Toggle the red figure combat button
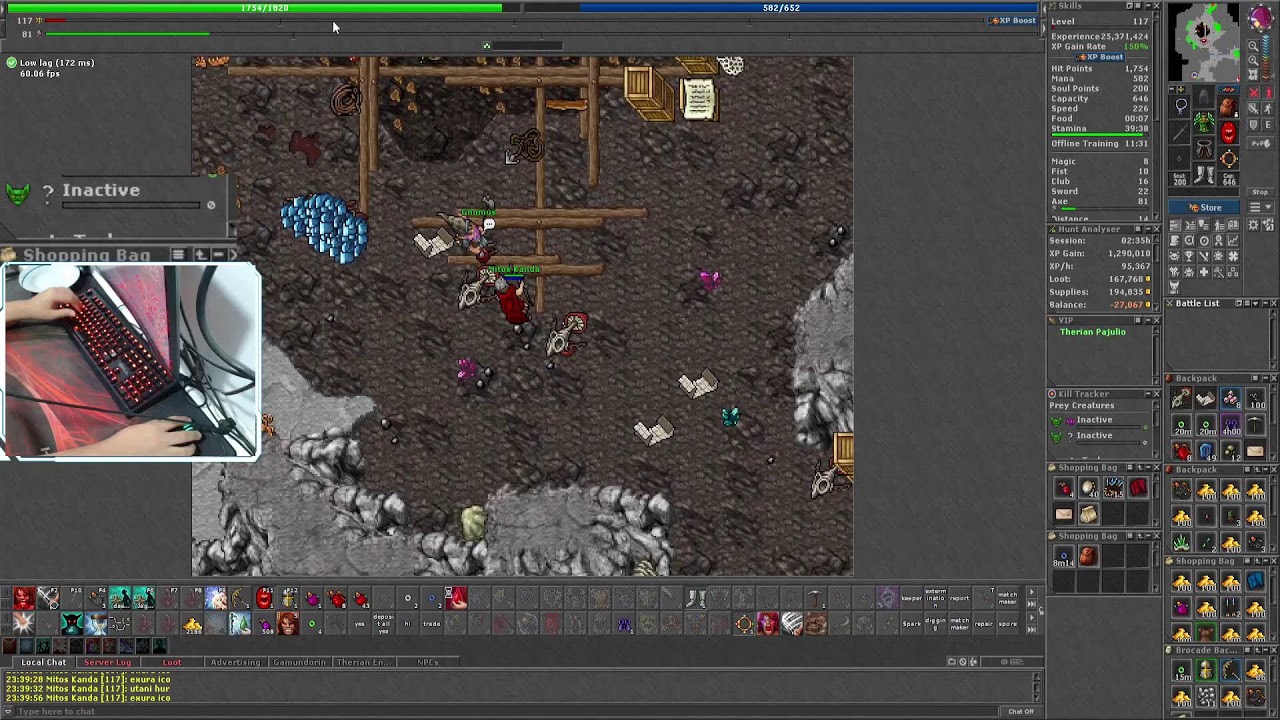 click(x=1268, y=92)
